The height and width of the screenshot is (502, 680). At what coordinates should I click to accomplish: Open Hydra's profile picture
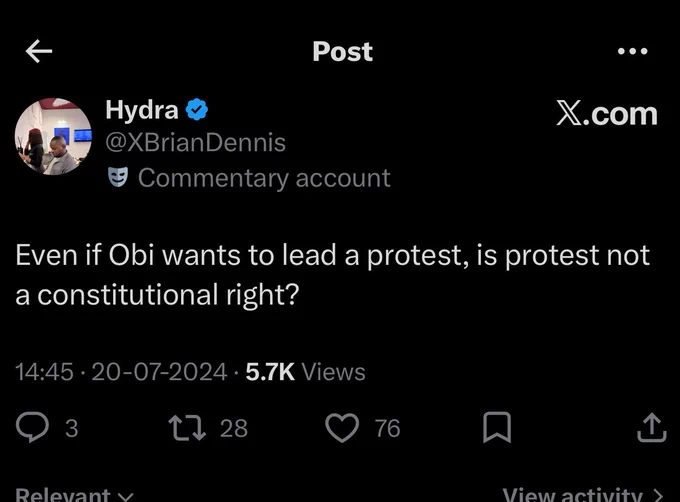(x=53, y=137)
